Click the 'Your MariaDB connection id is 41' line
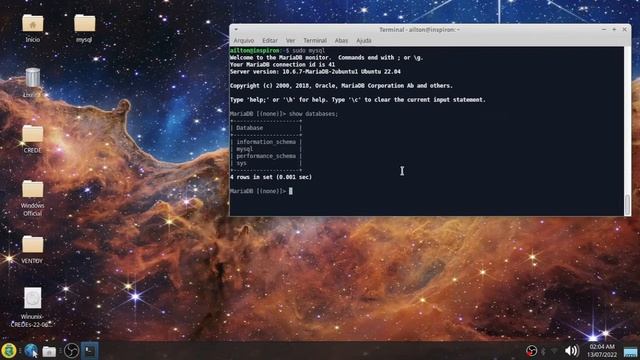Image resolution: width=640 pixels, height=360 pixels. coord(282,64)
